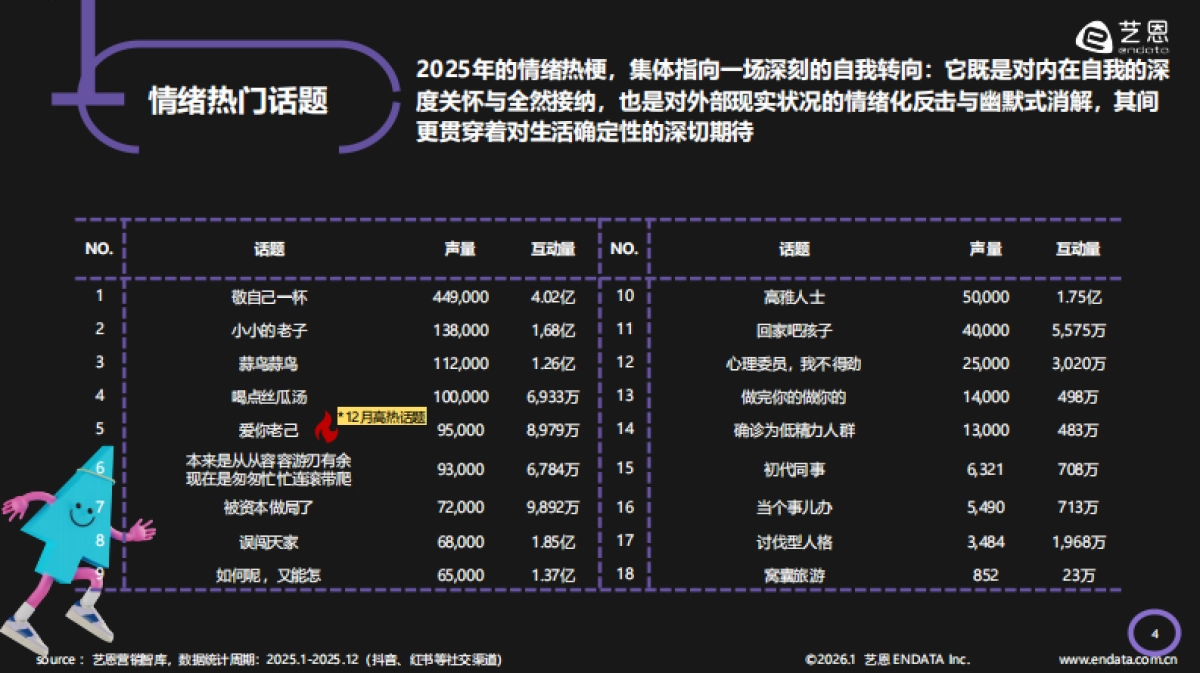
Task: Expand the row for 窝囊旅游
Action: point(795,572)
